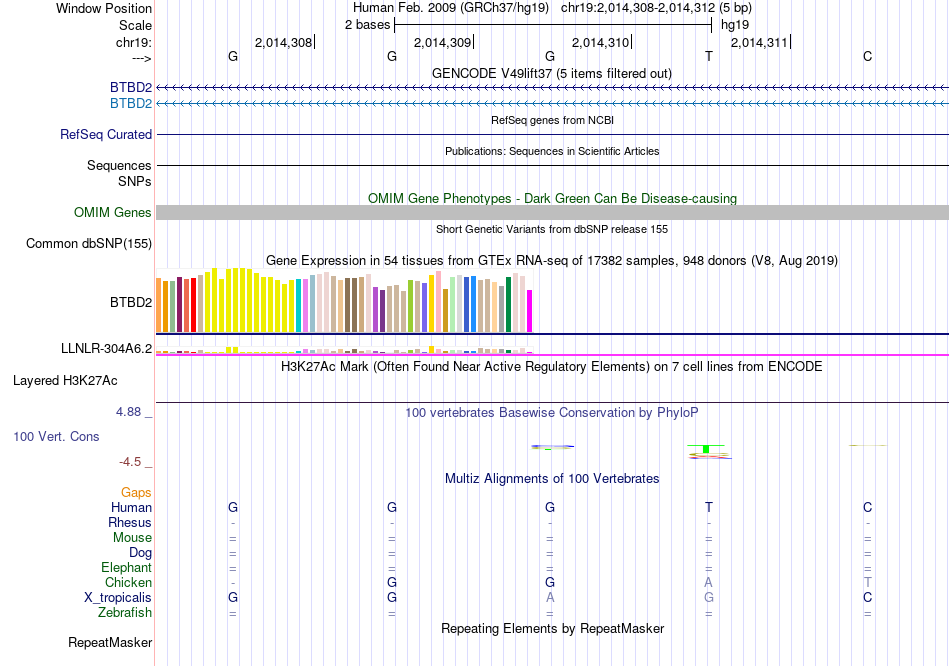The image size is (950, 666).
Task: Open 'Short Genetic Variants from dbSNP release 155'
Action: click(552, 229)
